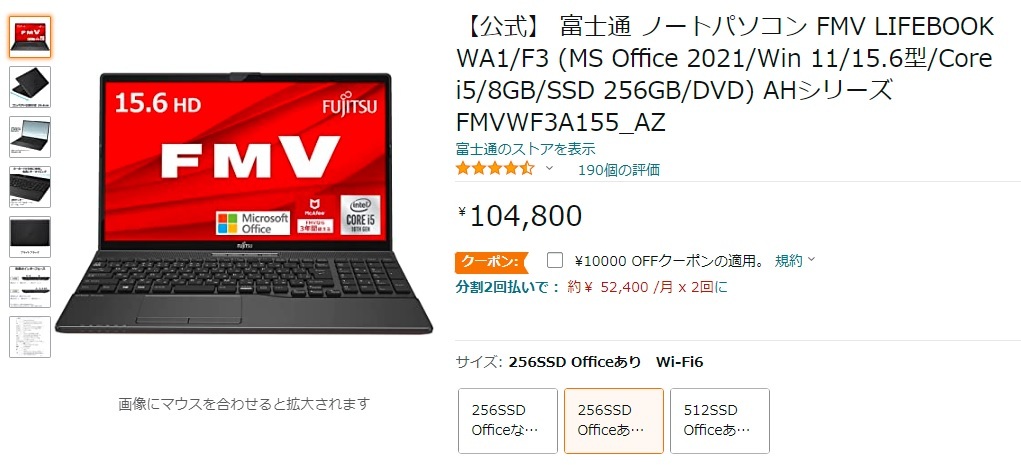Expand the chevron next to star rating

pos(549,169)
